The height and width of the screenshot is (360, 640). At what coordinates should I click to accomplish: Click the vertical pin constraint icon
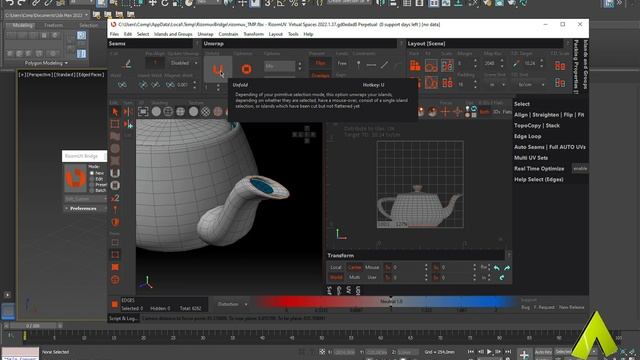coord(358,64)
